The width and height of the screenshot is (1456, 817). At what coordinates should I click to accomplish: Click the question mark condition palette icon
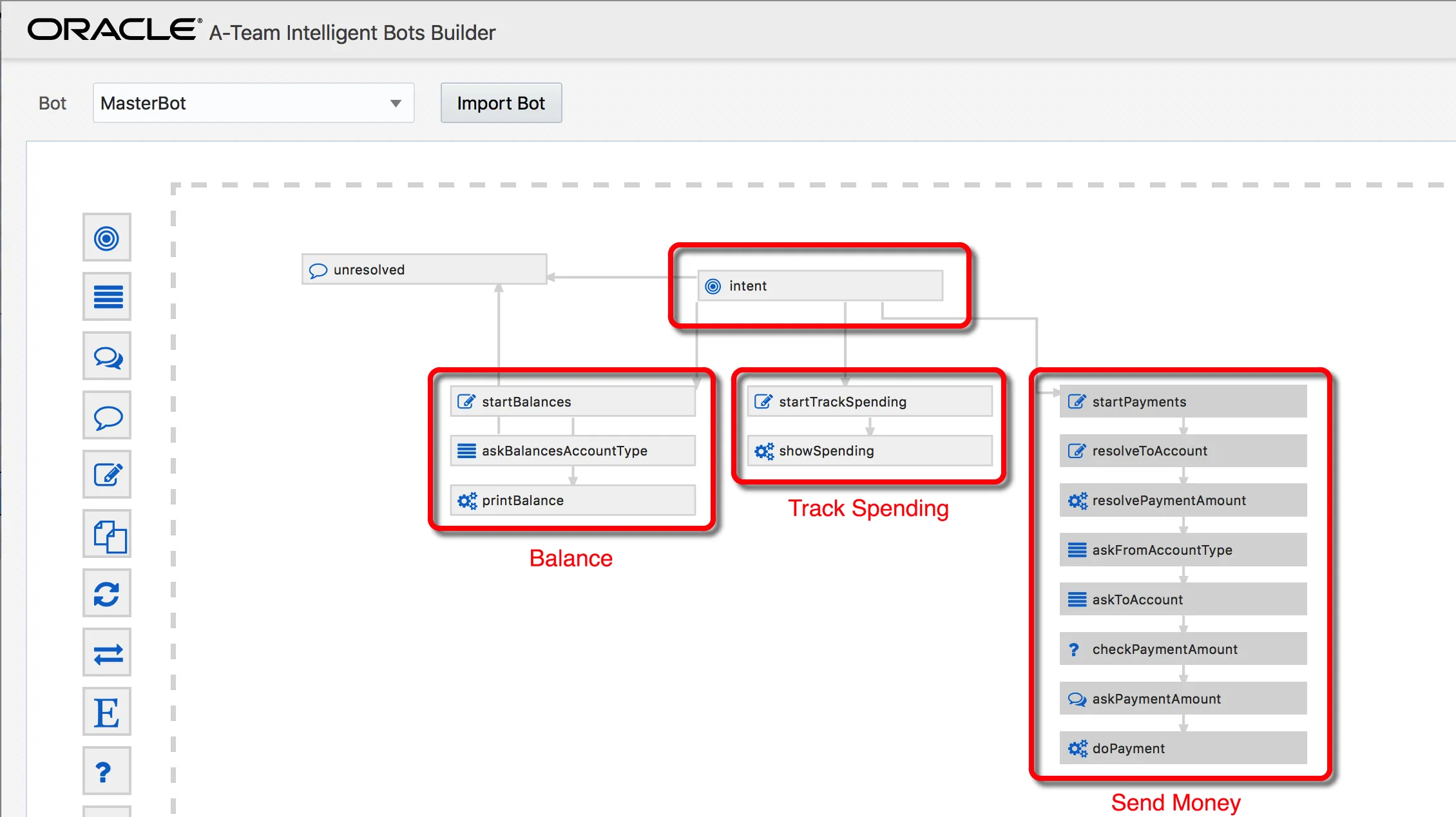[x=107, y=771]
